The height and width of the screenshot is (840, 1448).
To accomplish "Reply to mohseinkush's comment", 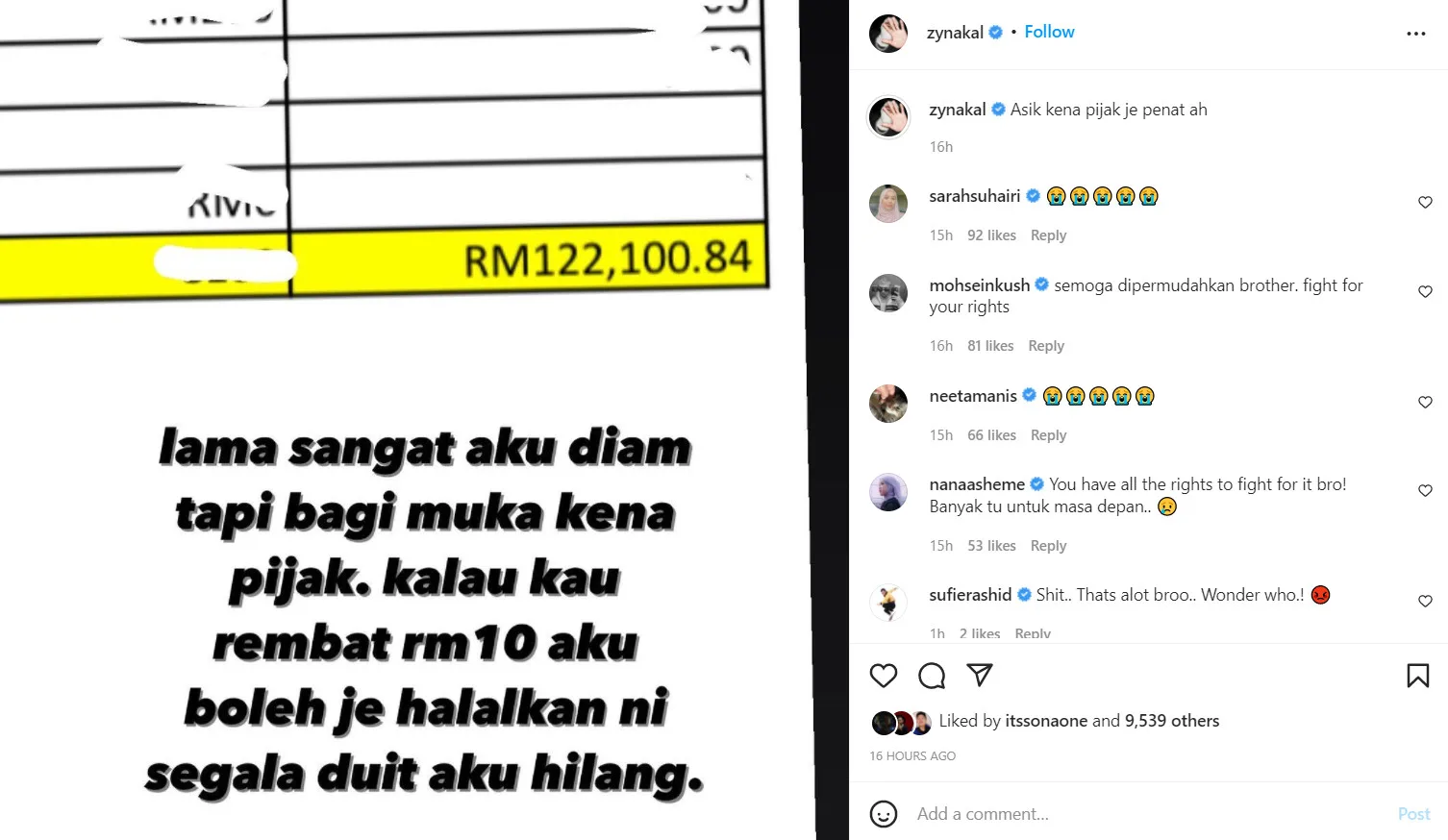I will 1046,346.
